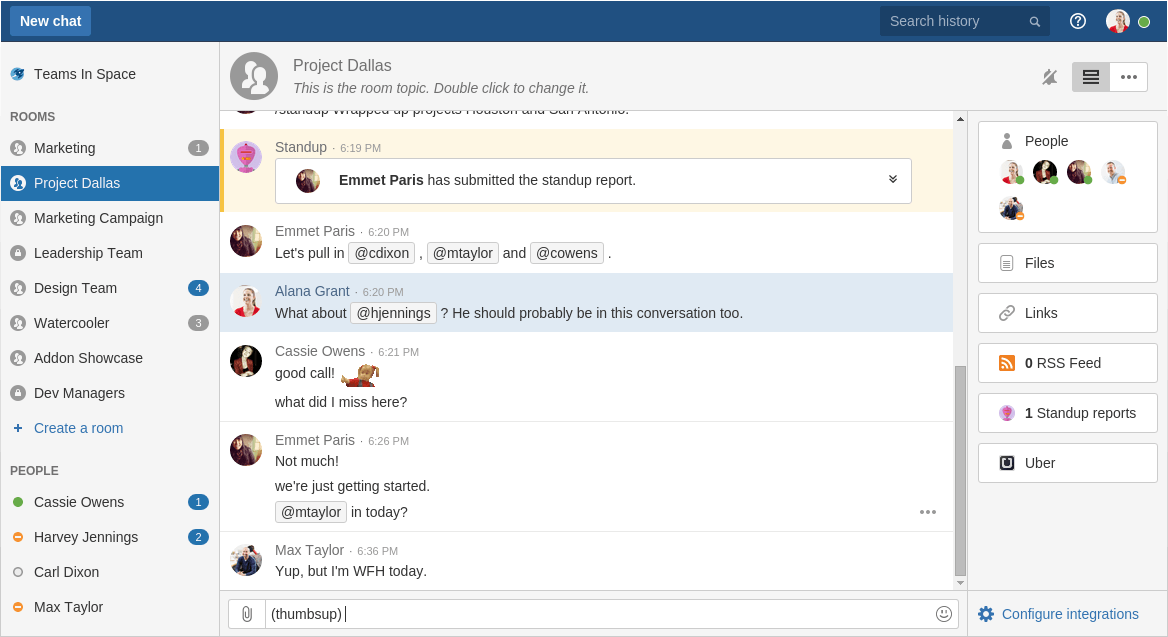Screen dimensions: 1168x637
Task: Click Max Taylor's avatar in chat
Action: tap(246, 560)
